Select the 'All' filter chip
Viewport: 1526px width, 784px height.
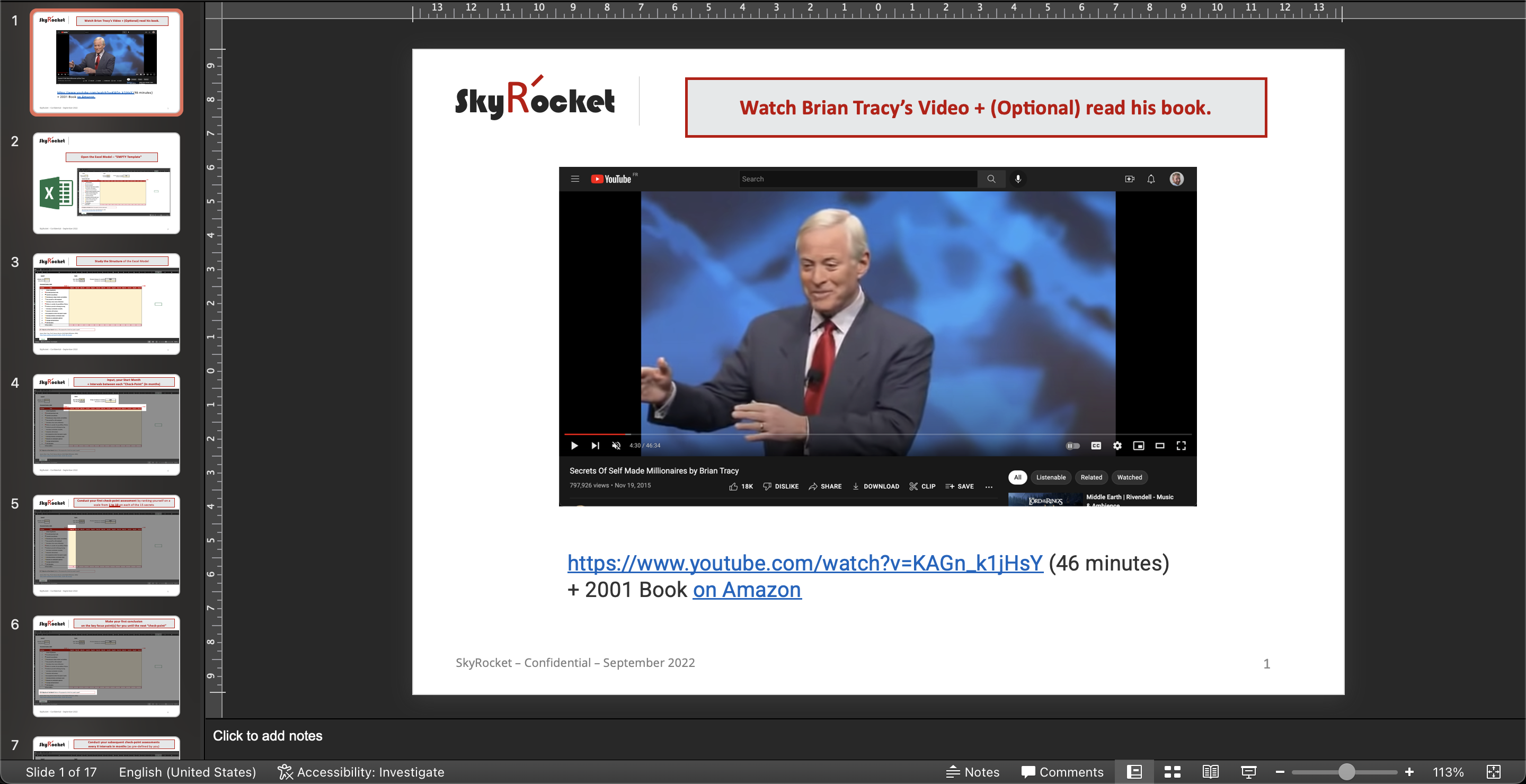pos(1017,477)
